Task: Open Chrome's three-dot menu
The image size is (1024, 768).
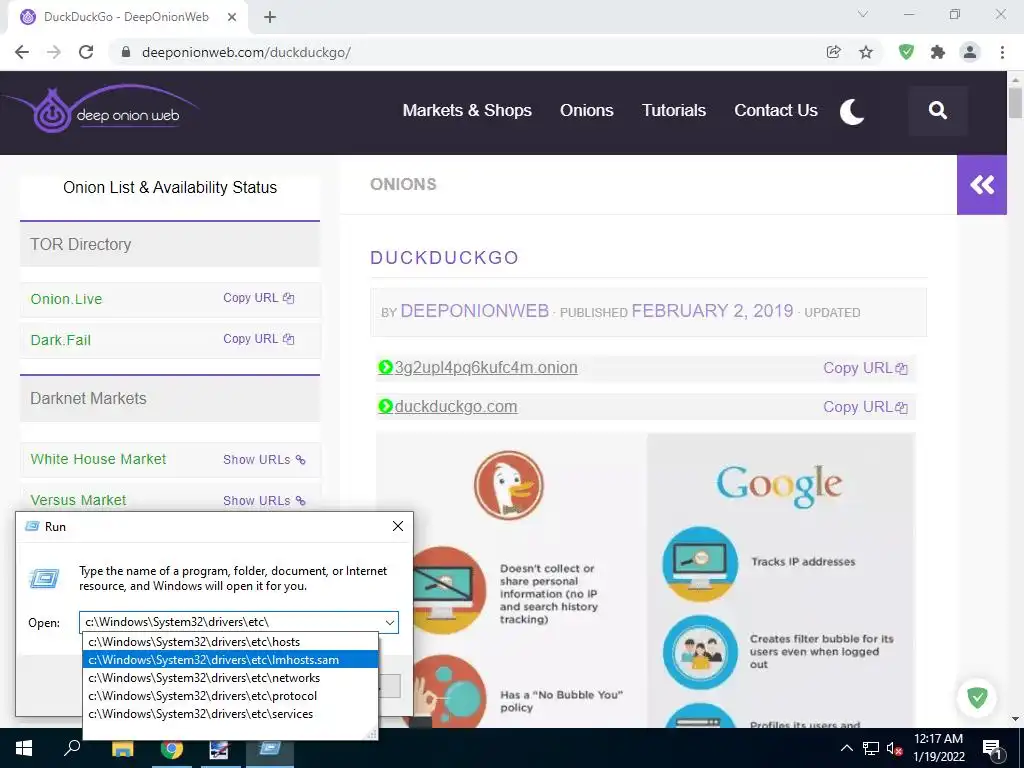Action: [x=1002, y=52]
